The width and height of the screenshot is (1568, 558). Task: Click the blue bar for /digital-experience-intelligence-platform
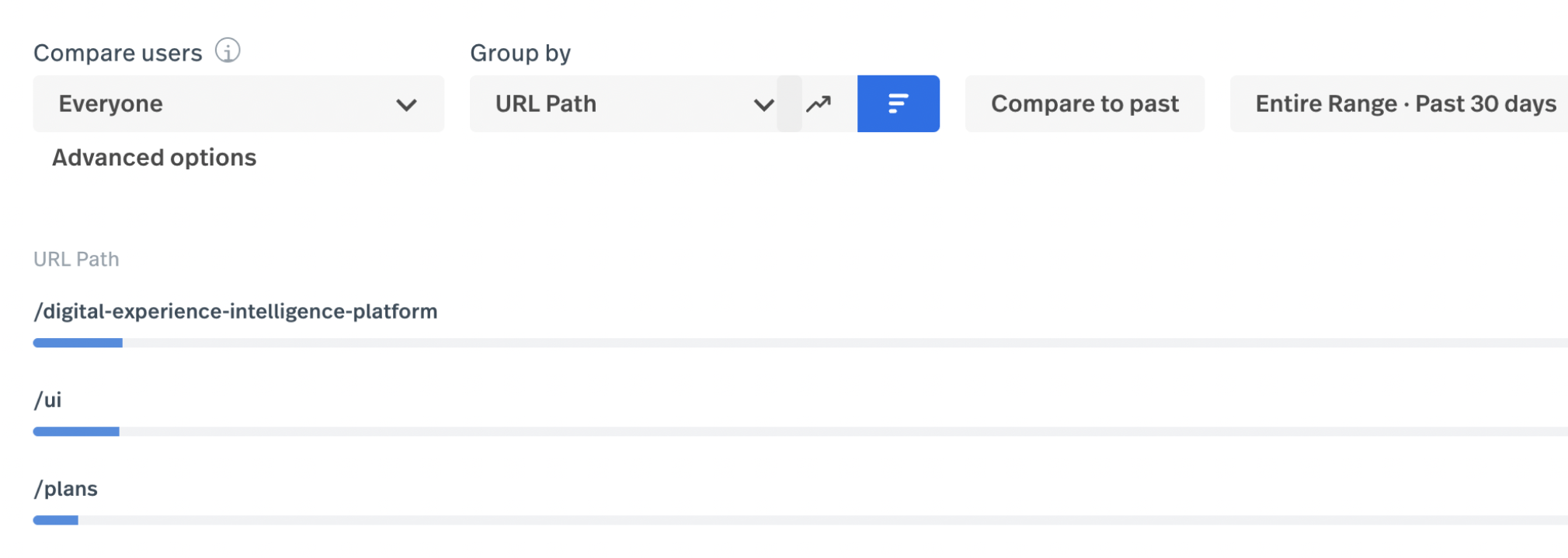coord(78,343)
